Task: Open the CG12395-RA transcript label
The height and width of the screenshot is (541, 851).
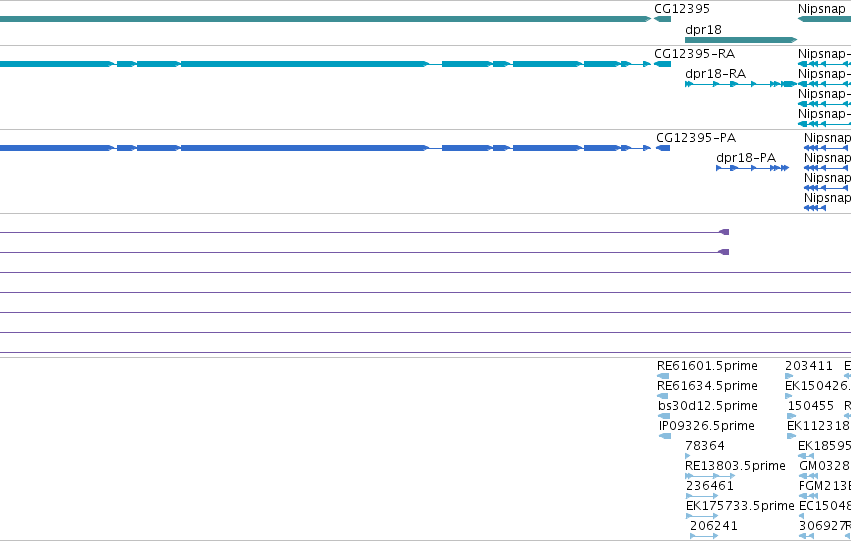Action: [695, 54]
